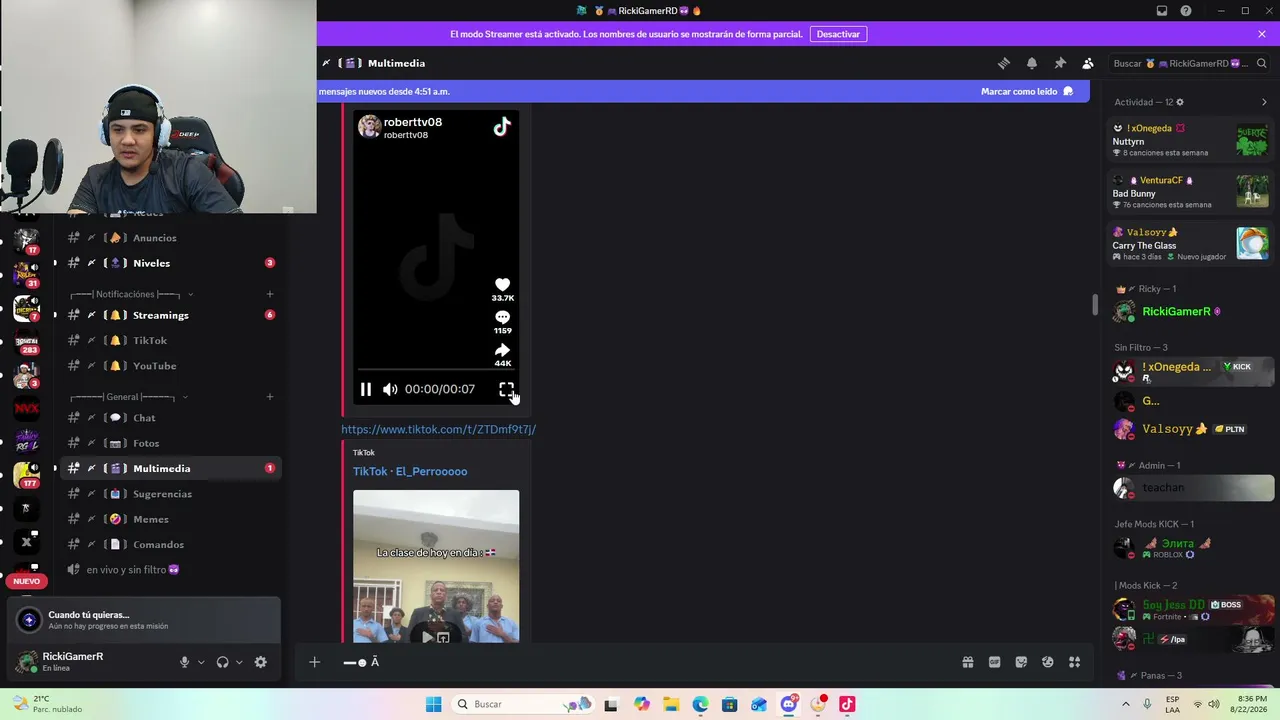This screenshot has height=720, width=1280.
Task: Open Windows Start menu
Action: pyautogui.click(x=433, y=704)
